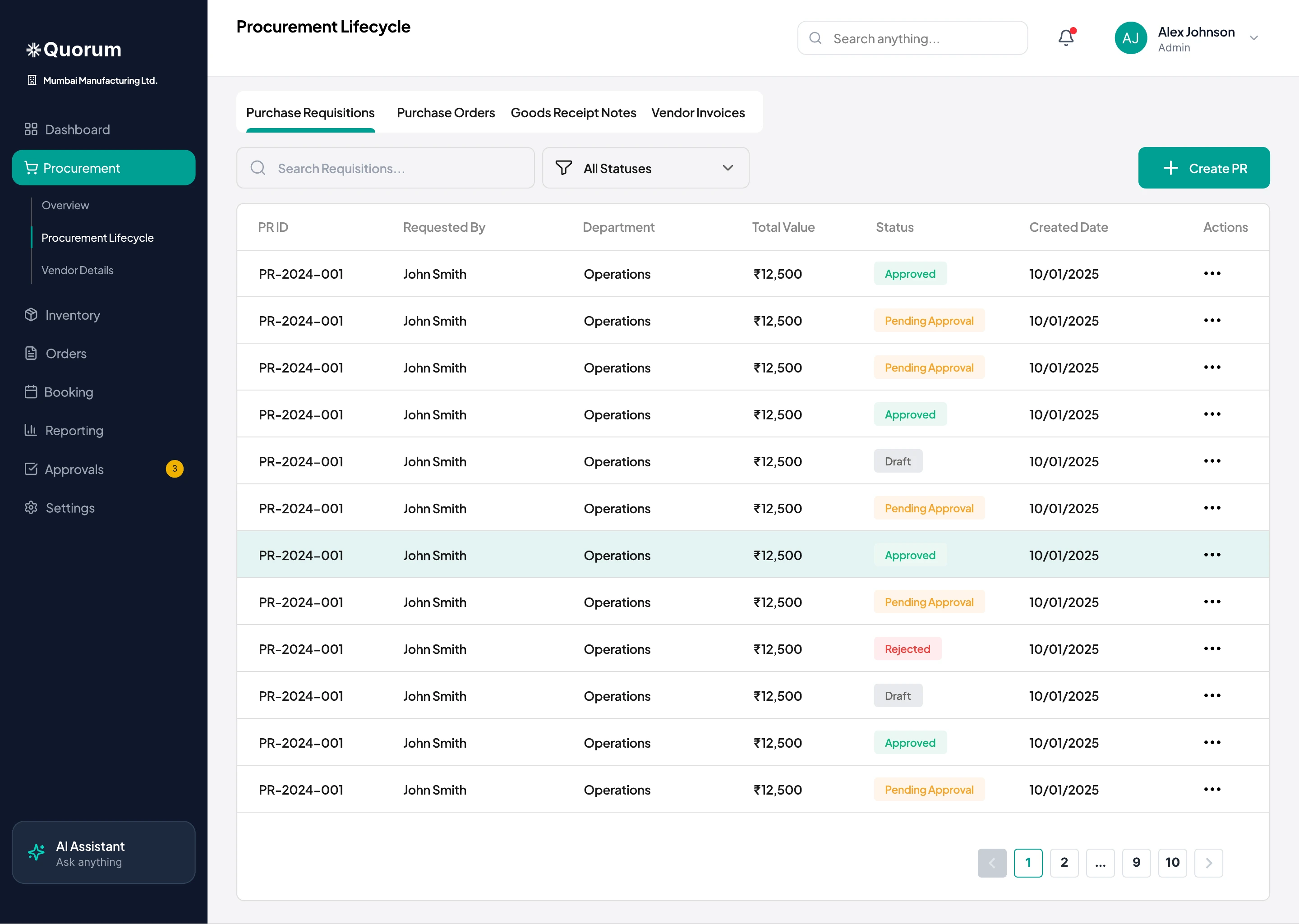Image resolution: width=1299 pixels, height=924 pixels.
Task: Switch to Purchase Requisitions tab
Action: tap(310, 113)
